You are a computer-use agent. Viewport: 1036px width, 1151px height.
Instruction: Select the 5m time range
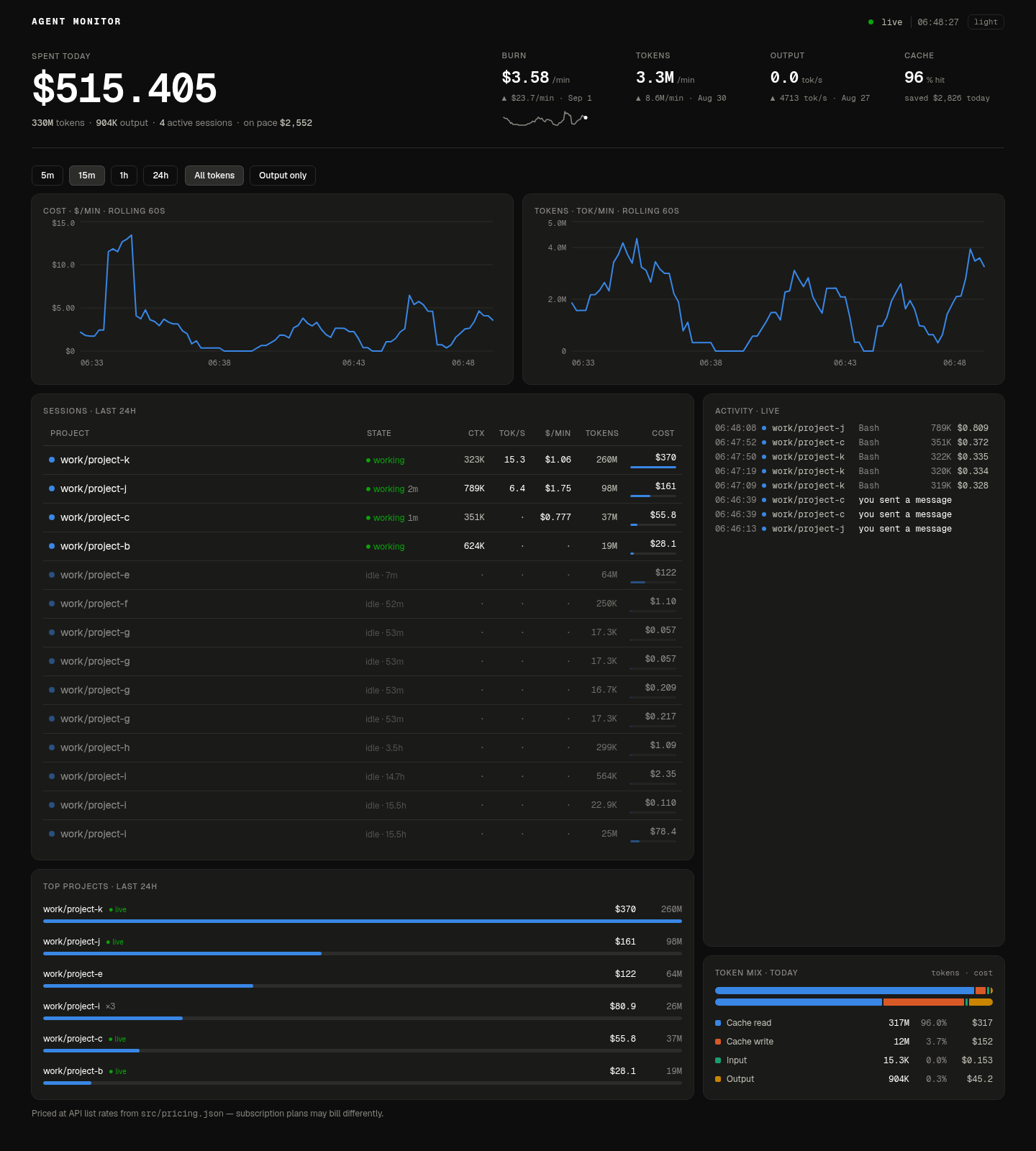(47, 176)
